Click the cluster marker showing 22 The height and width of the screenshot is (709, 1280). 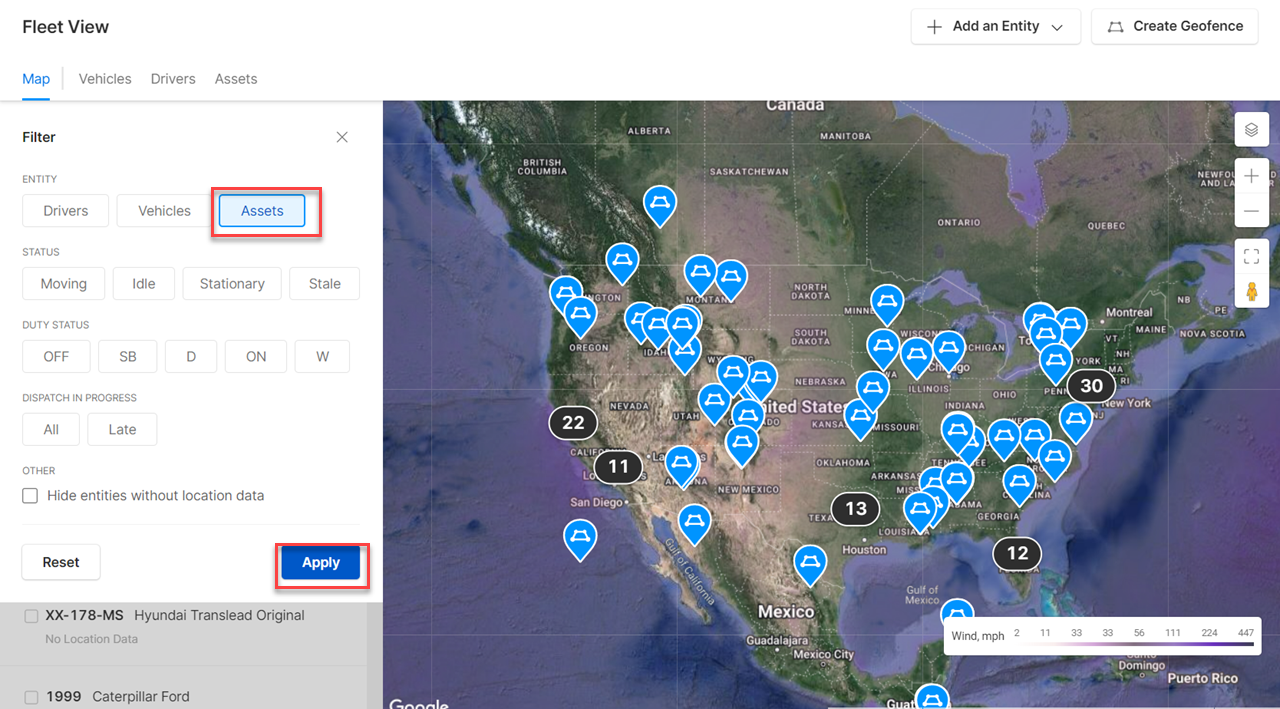[573, 423]
